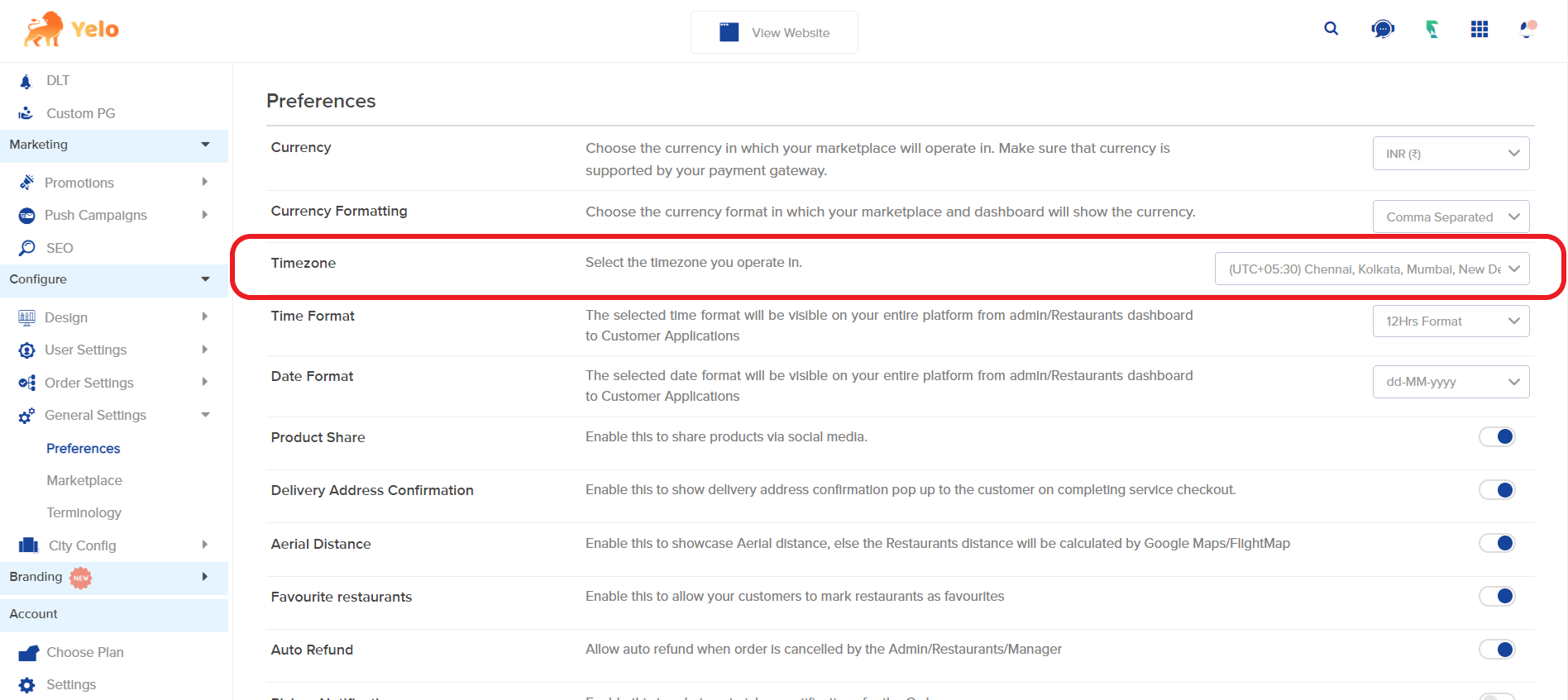
Task: Select Terminology in the sidebar
Action: [84, 512]
